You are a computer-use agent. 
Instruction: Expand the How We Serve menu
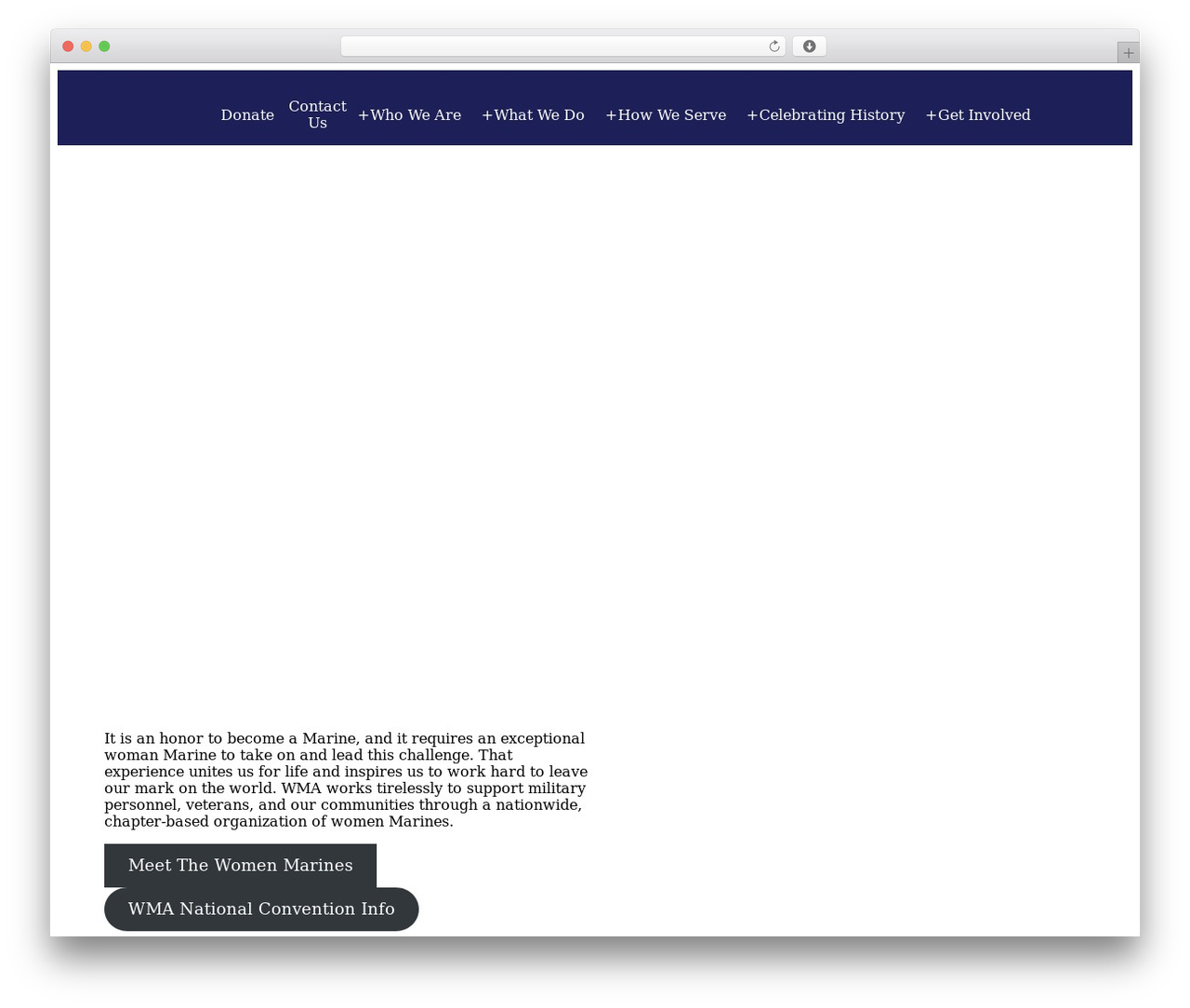(666, 115)
